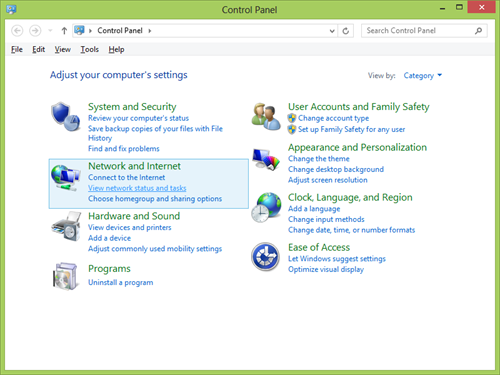Click Connect to the Internet

click(x=127, y=178)
